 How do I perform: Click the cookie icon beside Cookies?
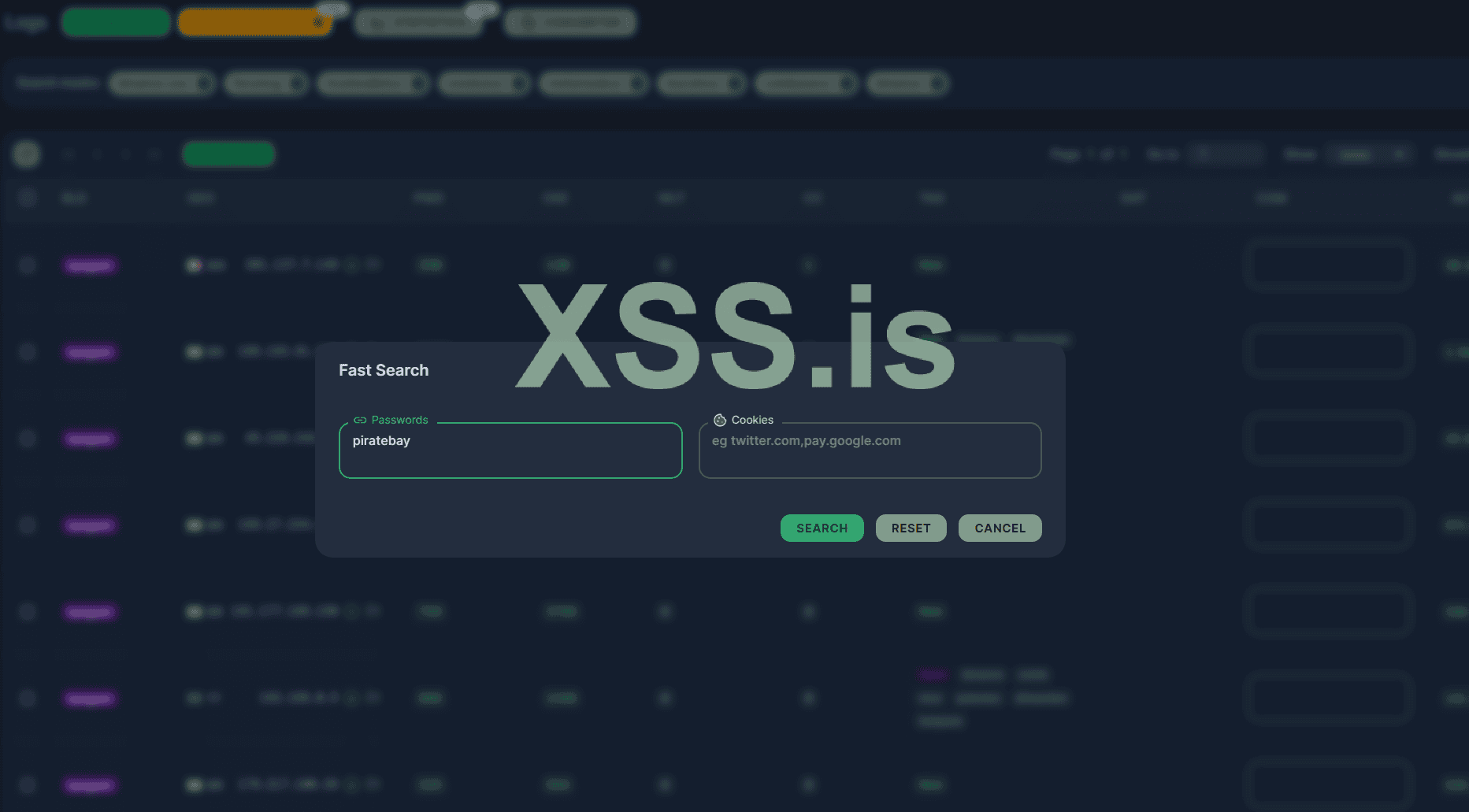point(720,420)
